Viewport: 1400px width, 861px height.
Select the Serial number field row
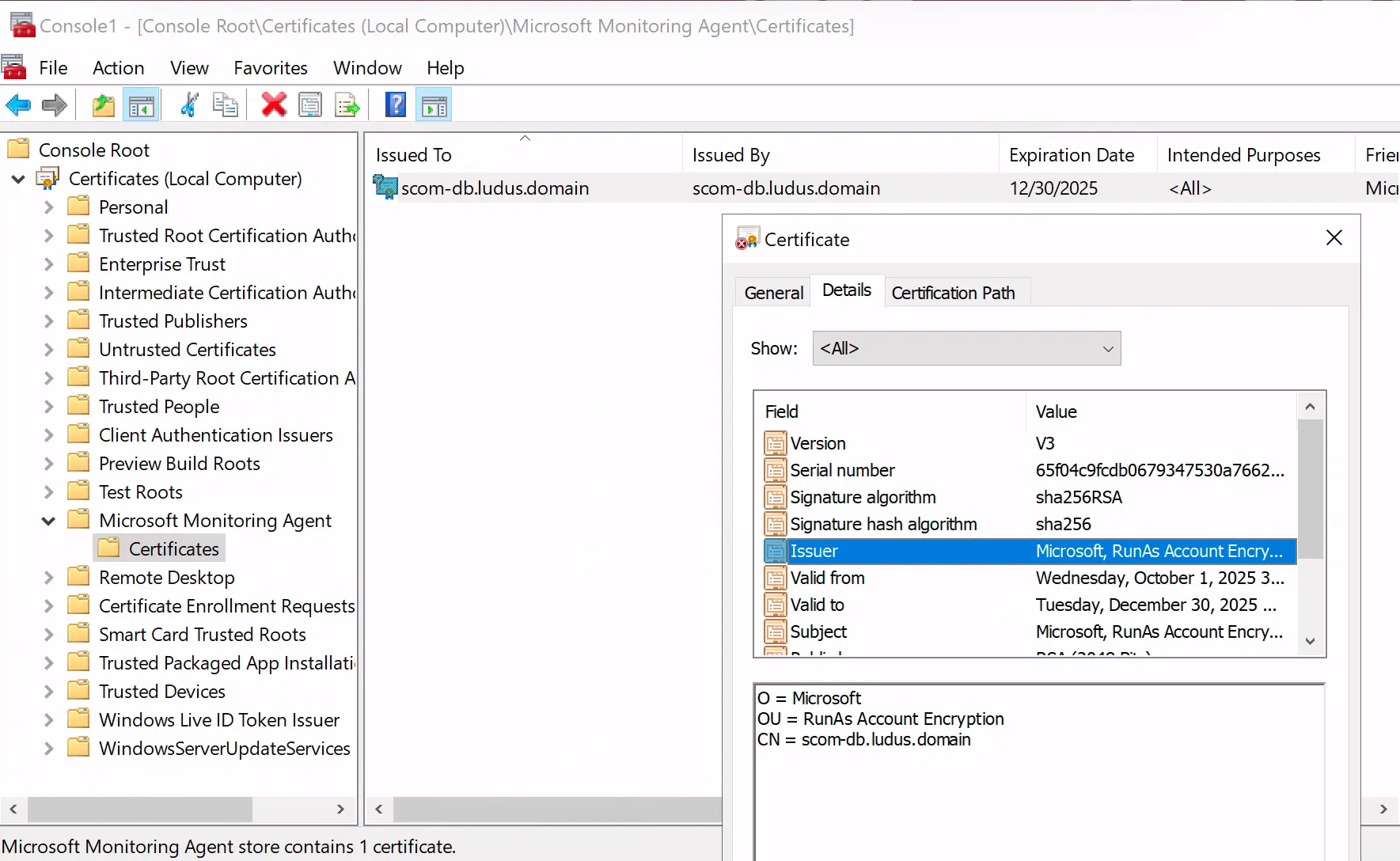[x=843, y=470]
